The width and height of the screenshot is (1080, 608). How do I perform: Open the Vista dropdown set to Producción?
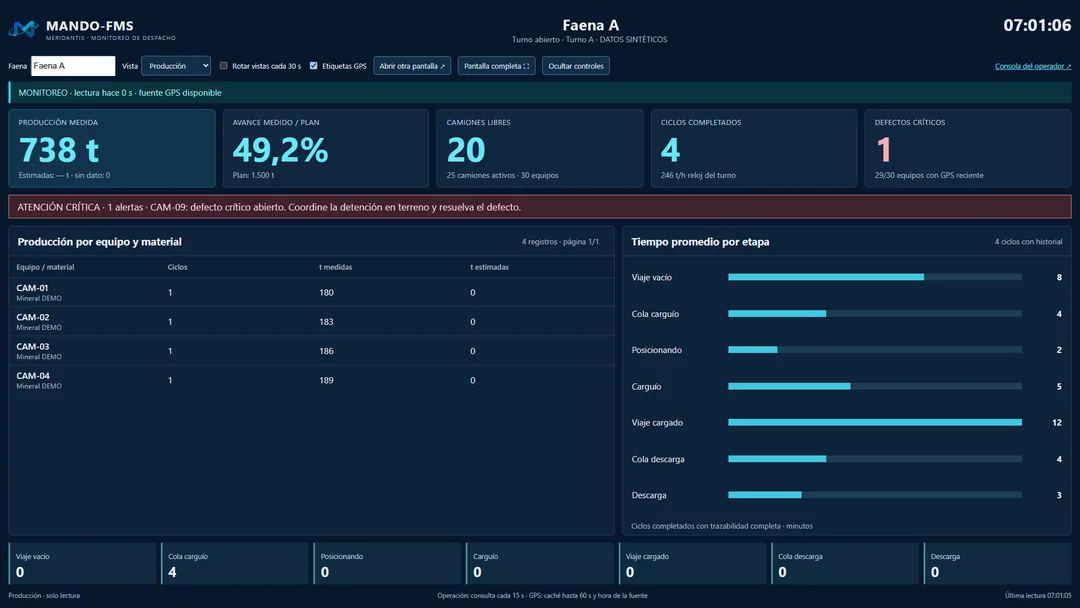pyautogui.click(x=176, y=66)
